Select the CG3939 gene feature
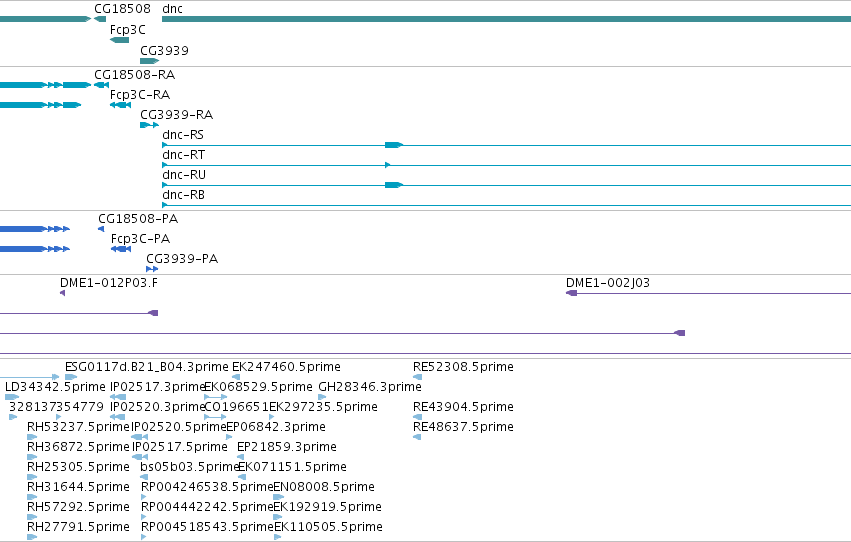The width and height of the screenshot is (851, 542). coord(149,61)
